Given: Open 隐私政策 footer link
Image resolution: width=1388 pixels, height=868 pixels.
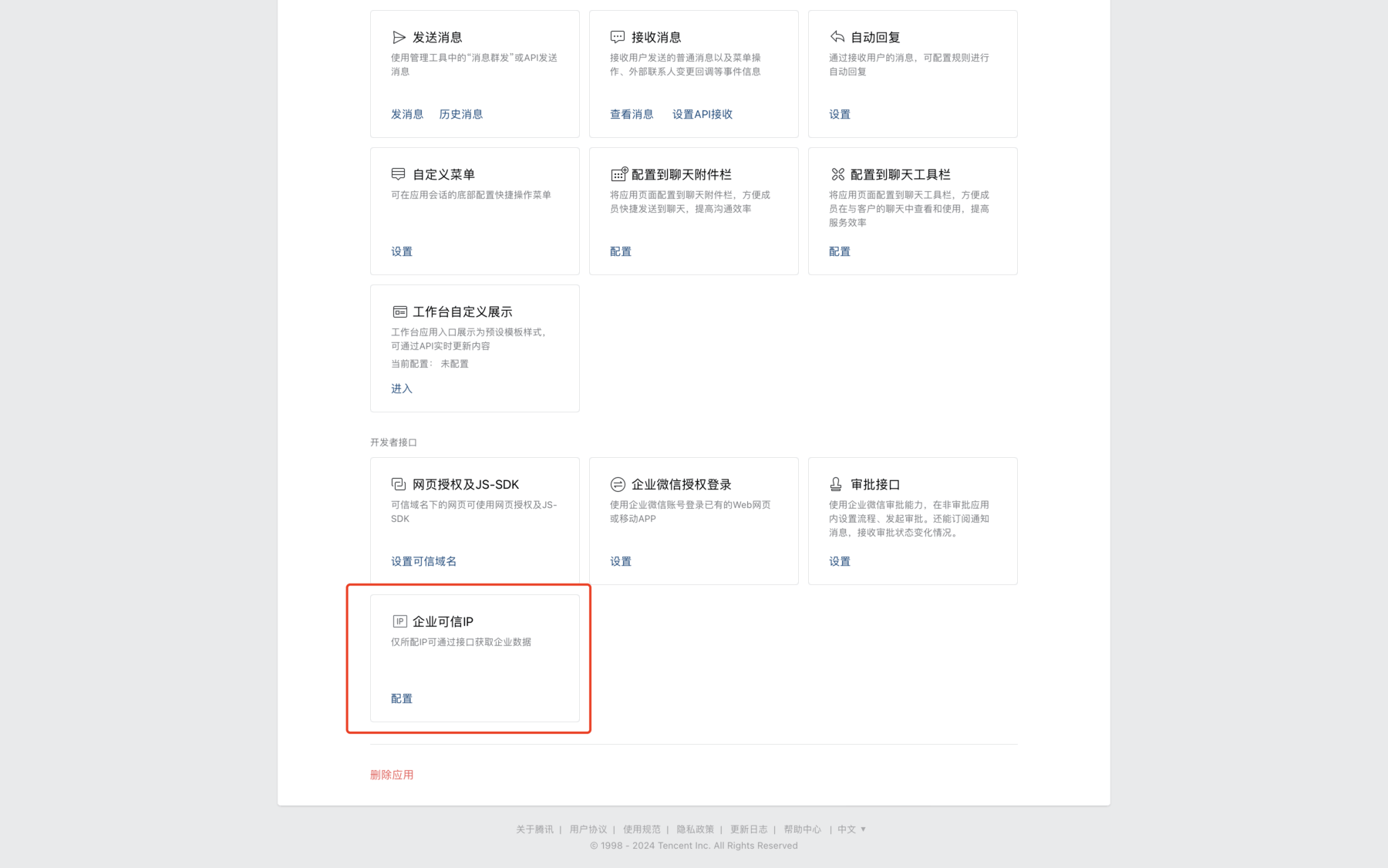Looking at the screenshot, I should point(696,829).
